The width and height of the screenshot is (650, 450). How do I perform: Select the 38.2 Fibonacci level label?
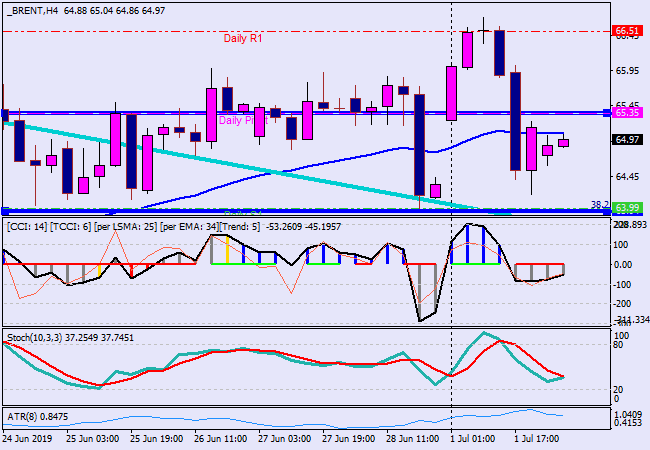click(x=600, y=204)
